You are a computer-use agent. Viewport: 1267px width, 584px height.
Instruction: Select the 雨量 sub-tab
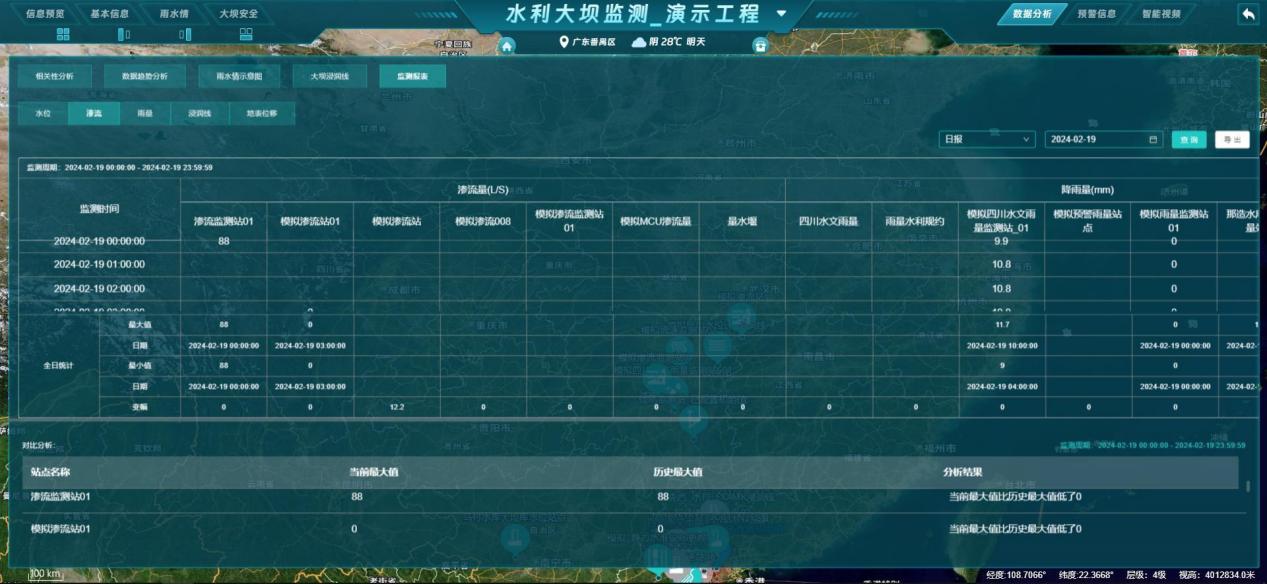(145, 114)
